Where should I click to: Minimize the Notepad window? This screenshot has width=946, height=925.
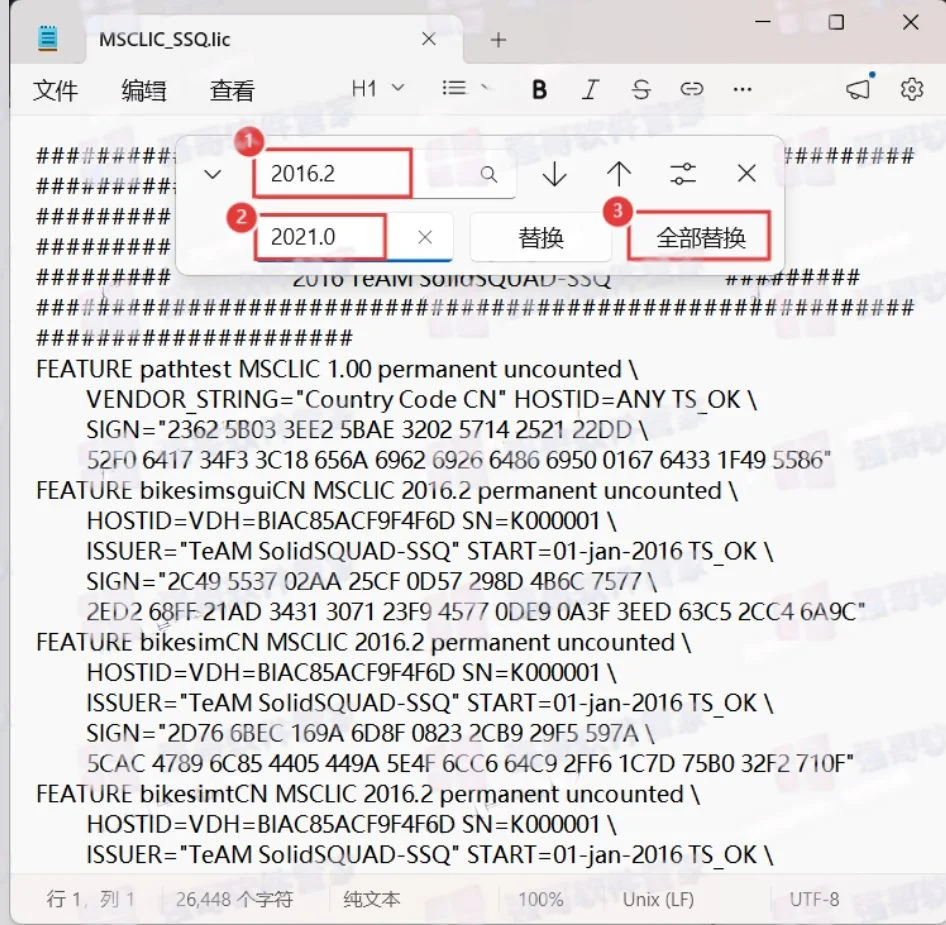click(763, 22)
